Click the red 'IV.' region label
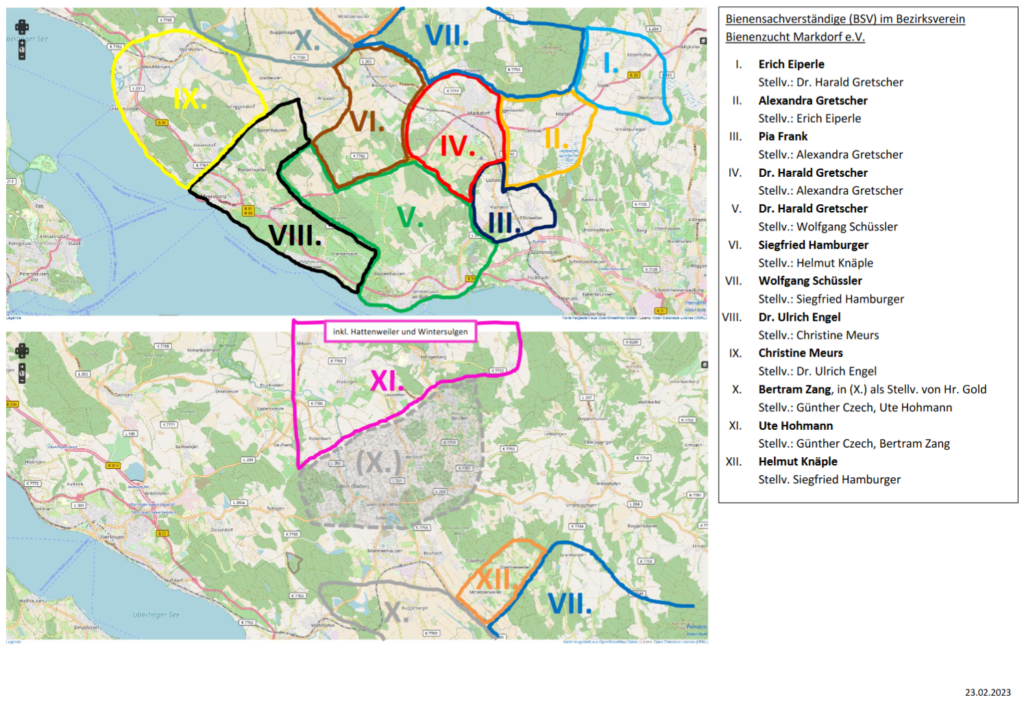This screenshot has width=1024, height=702. point(457,146)
